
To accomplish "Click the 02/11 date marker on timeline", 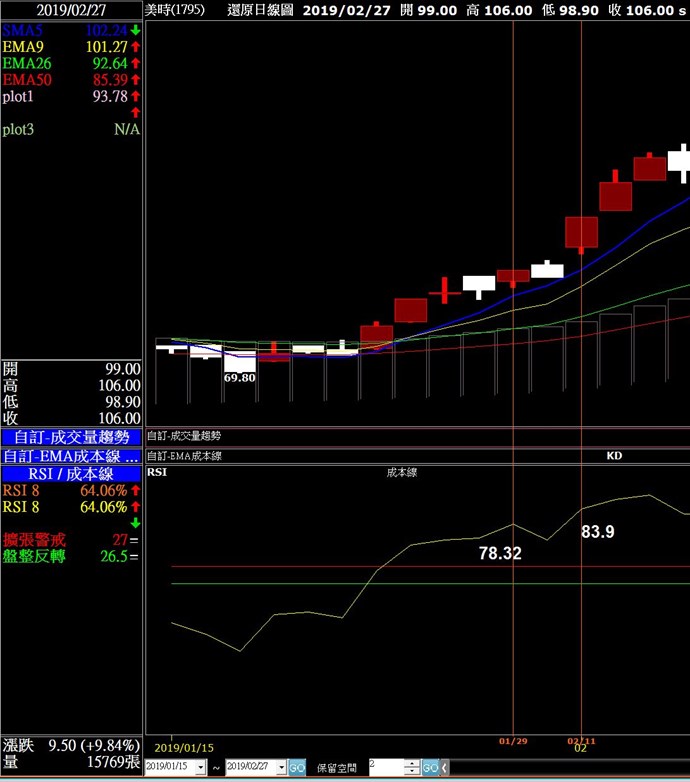I will 581,742.
